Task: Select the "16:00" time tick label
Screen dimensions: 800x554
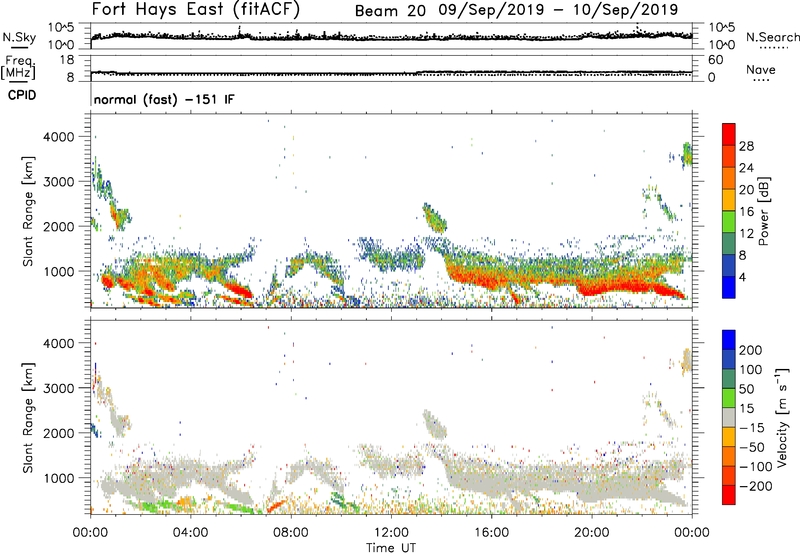Action: [491, 533]
